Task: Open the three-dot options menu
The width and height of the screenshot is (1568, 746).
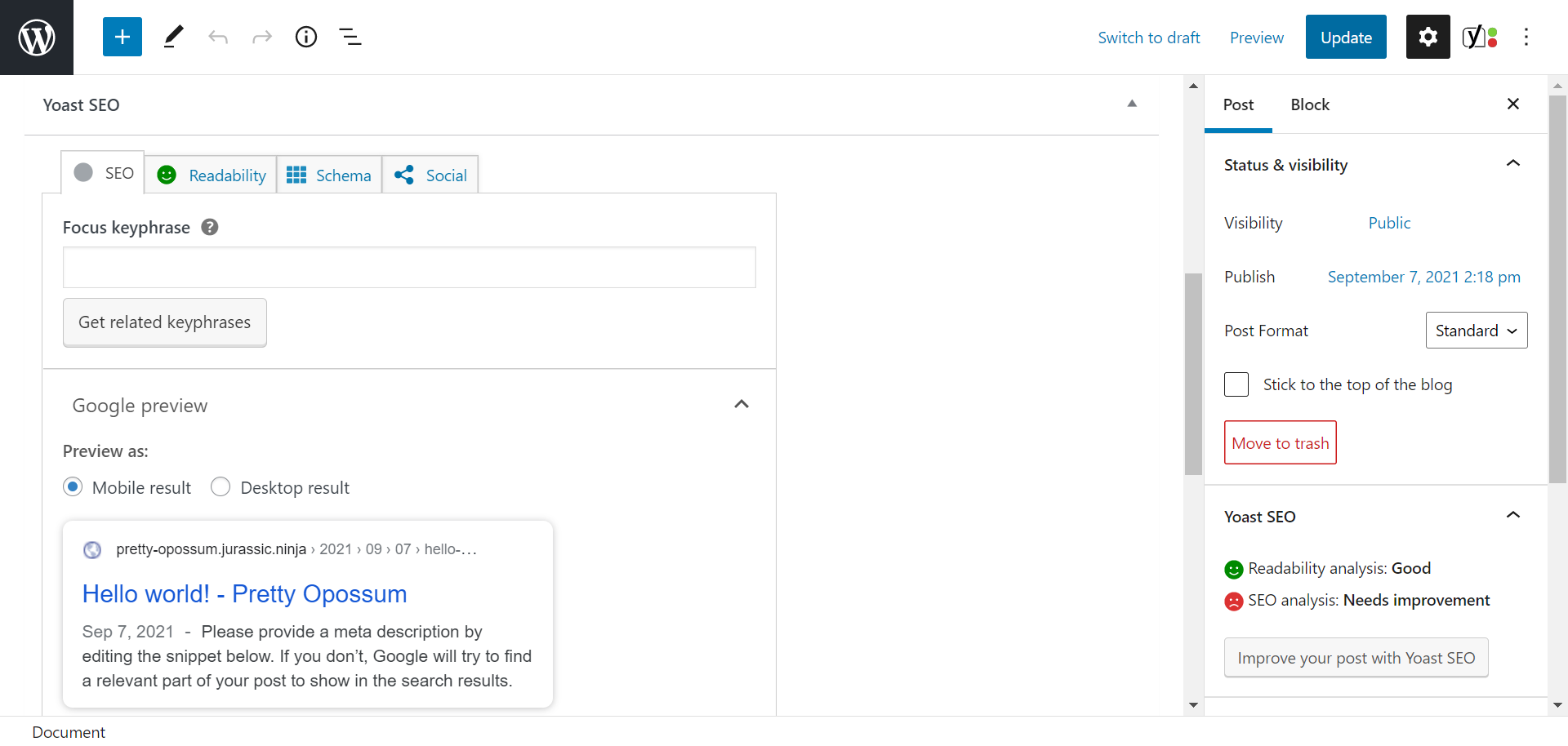Action: (1526, 37)
